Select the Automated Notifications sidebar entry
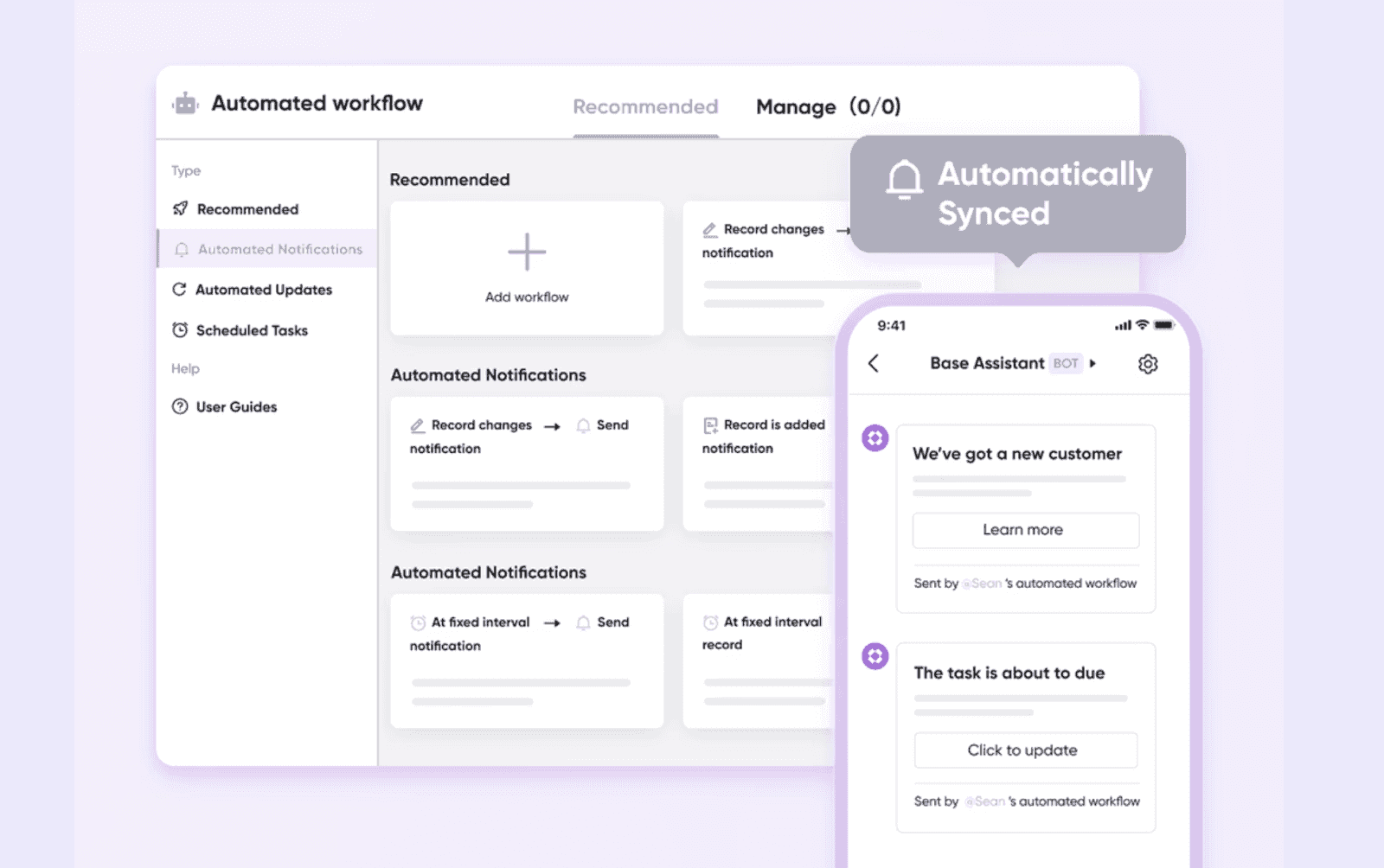The height and width of the screenshot is (868, 1384). pyautogui.click(x=279, y=249)
